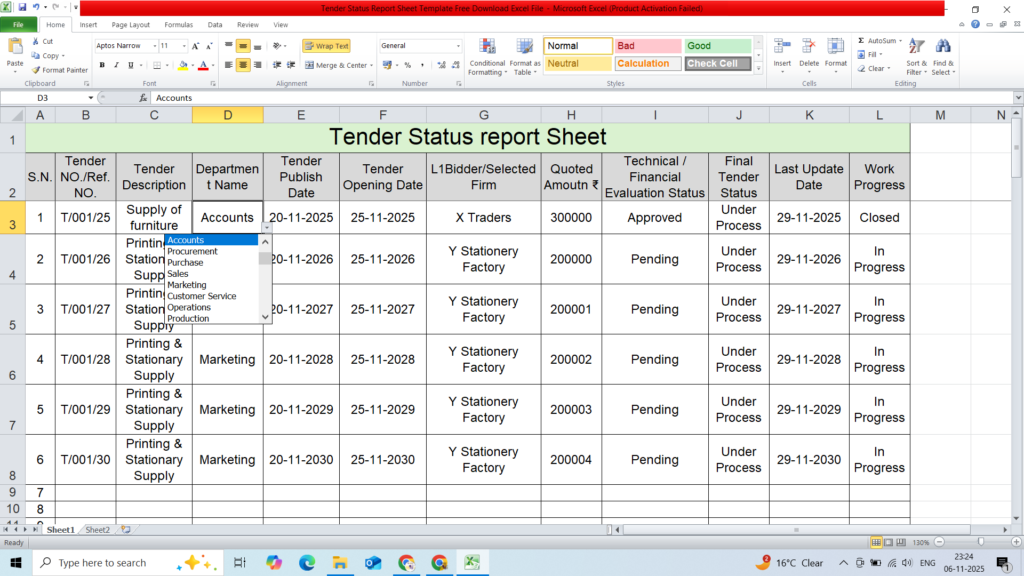The width and height of the screenshot is (1024, 576).
Task: Switch to the Formulas ribbon tab
Action: click(178, 24)
